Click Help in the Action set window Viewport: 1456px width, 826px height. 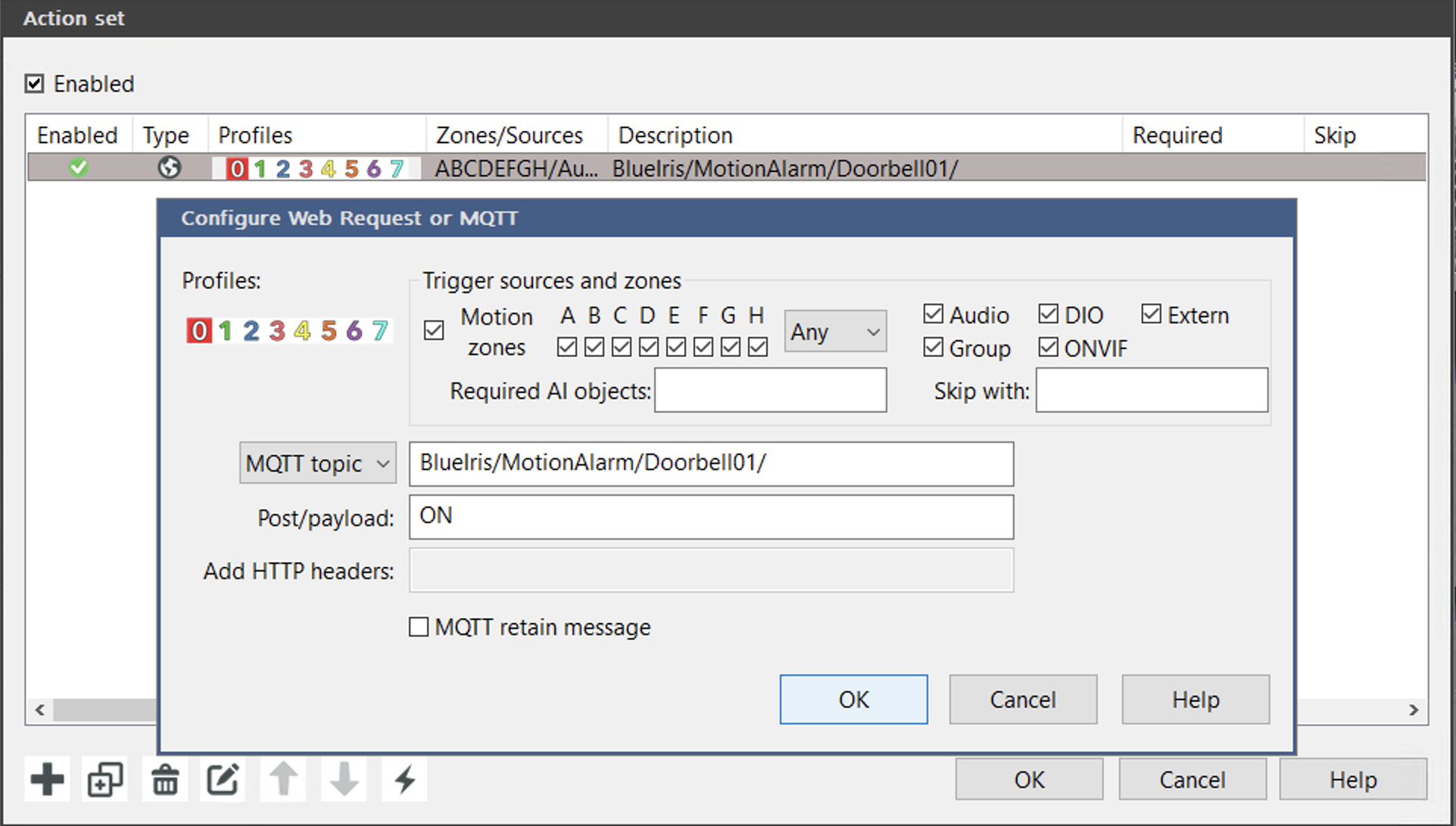tap(1352, 779)
